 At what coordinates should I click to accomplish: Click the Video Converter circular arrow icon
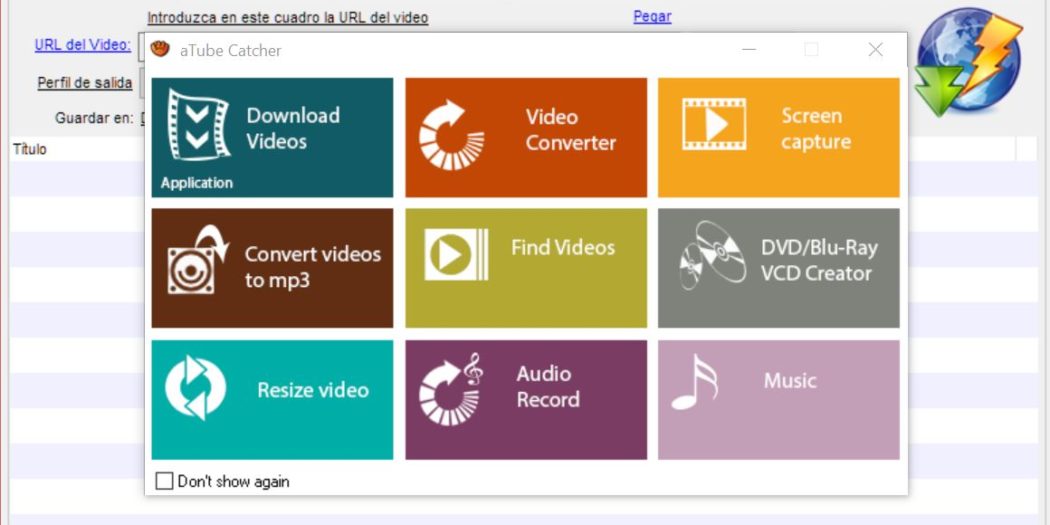451,135
